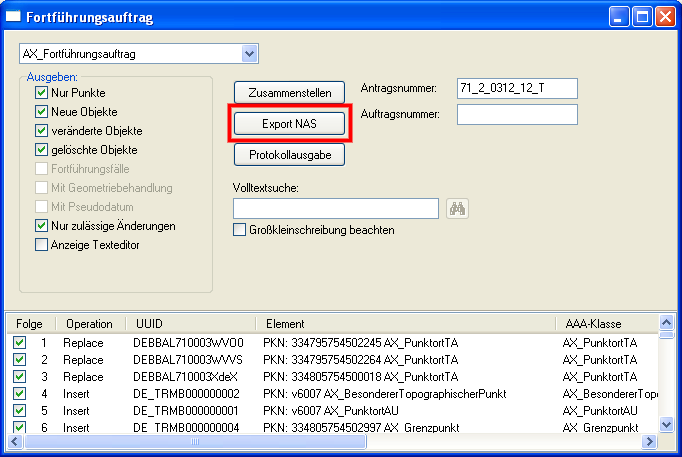This screenshot has height=457, width=682.
Task: Uncheck row 1 checkbox in list
Action: [x=20, y=343]
